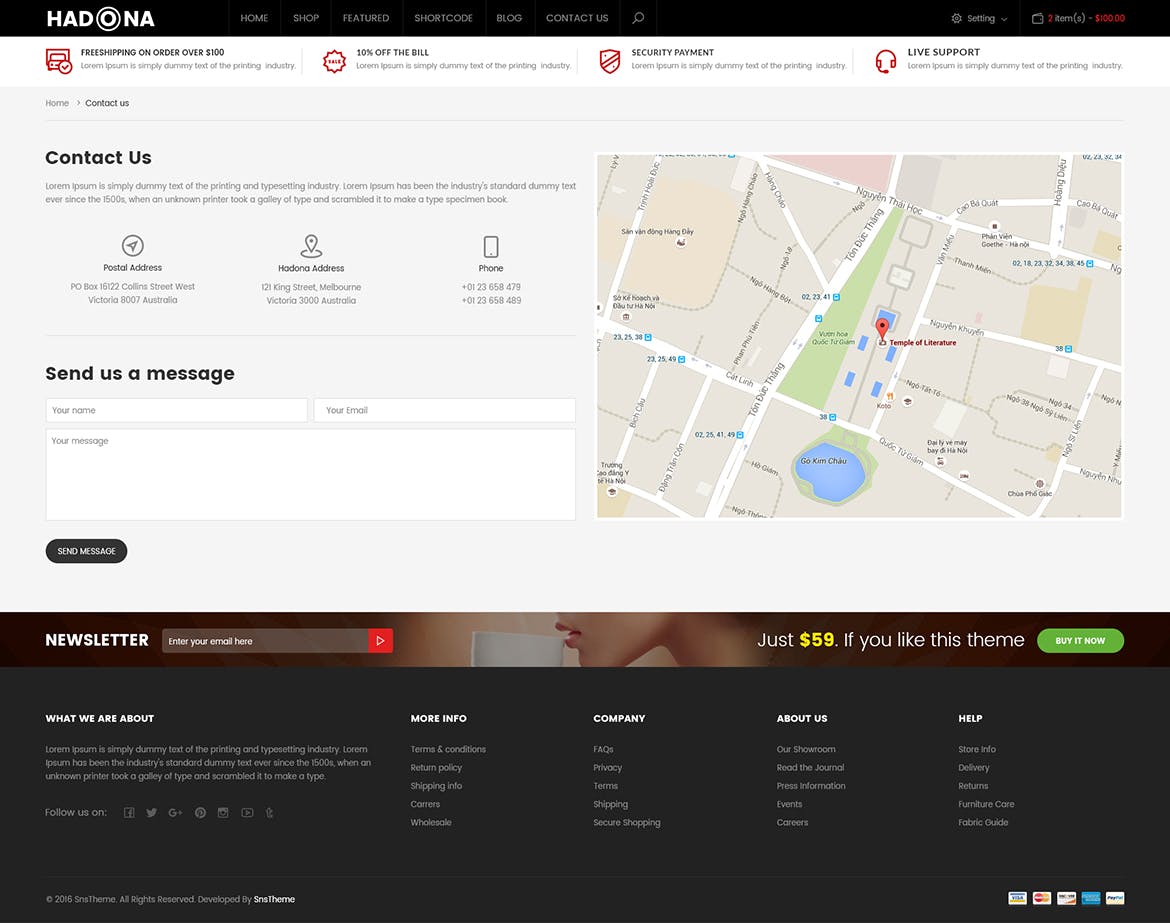Image resolution: width=1170 pixels, height=923 pixels.
Task: Click the Hadona logo
Action: click(100, 18)
